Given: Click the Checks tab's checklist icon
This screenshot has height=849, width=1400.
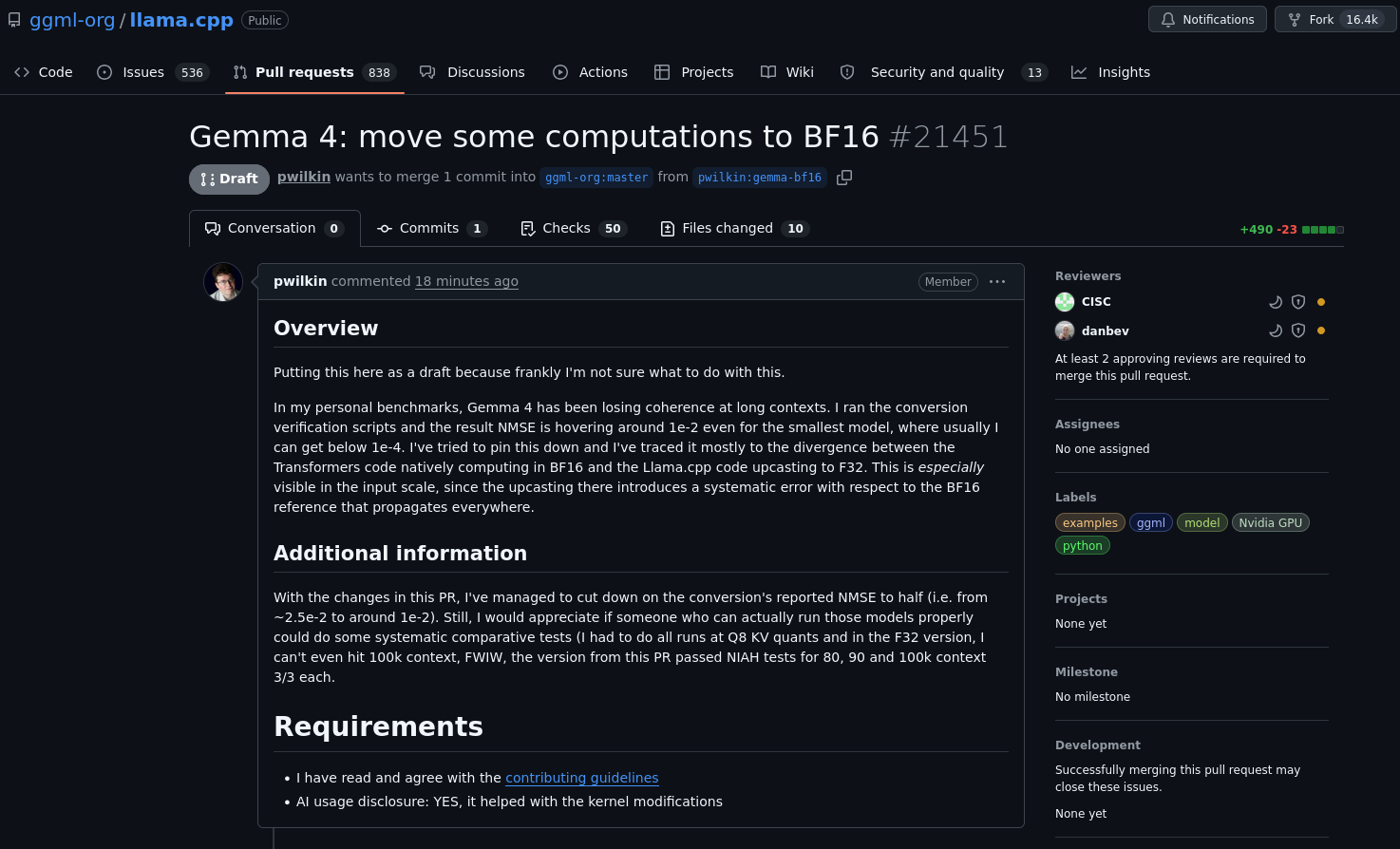Looking at the screenshot, I should pos(528,229).
